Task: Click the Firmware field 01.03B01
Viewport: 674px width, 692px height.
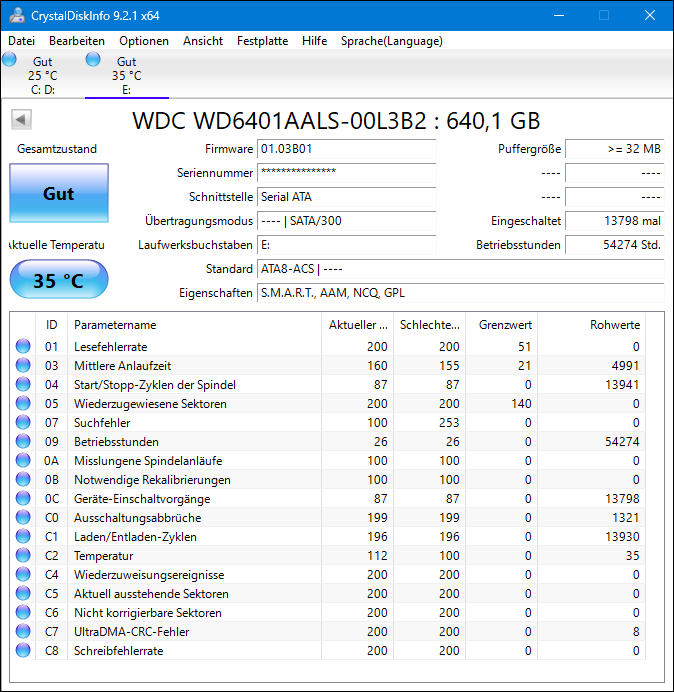Action: coord(346,149)
